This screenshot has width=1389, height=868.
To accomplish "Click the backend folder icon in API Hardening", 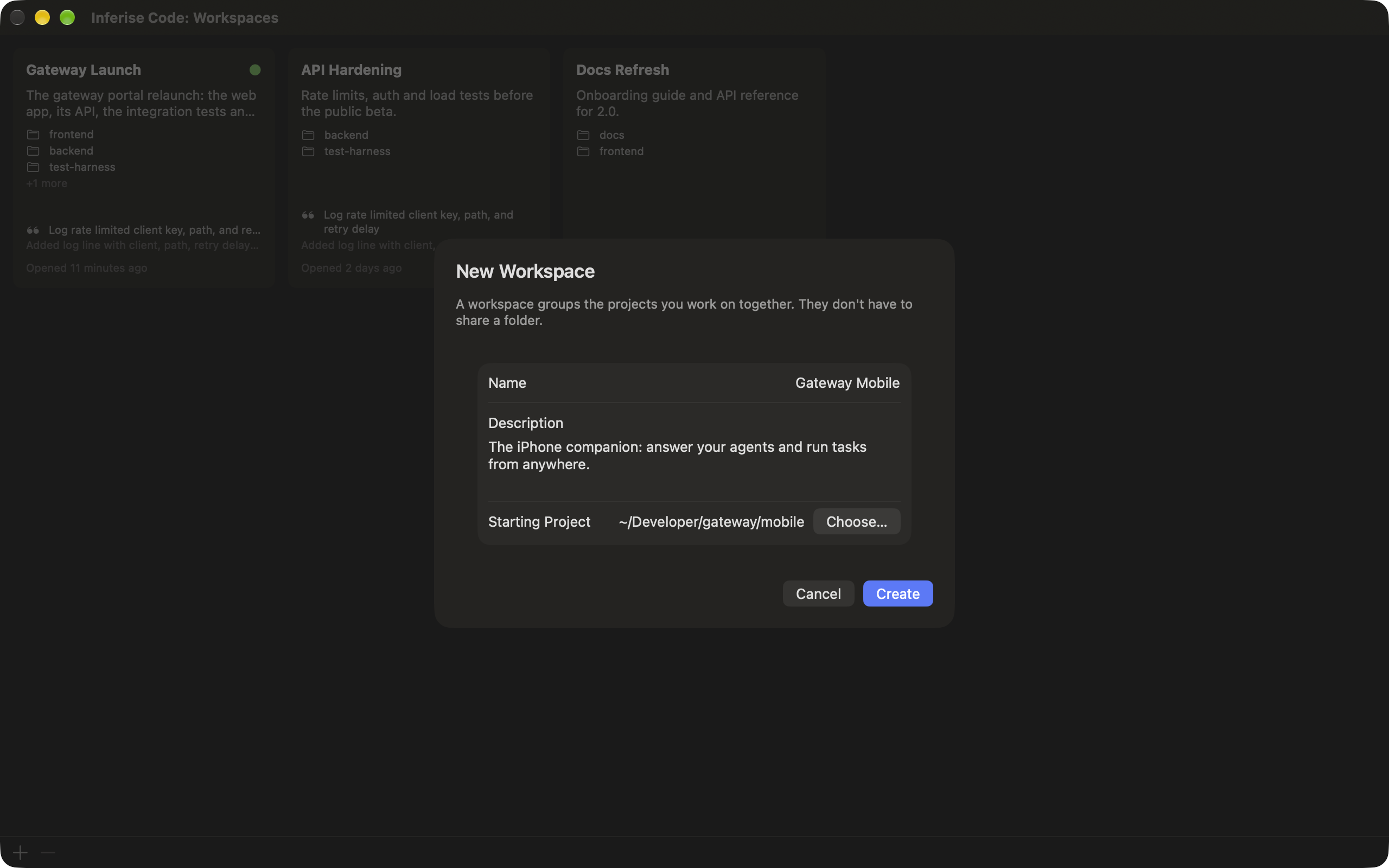I will click(x=308, y=135).
